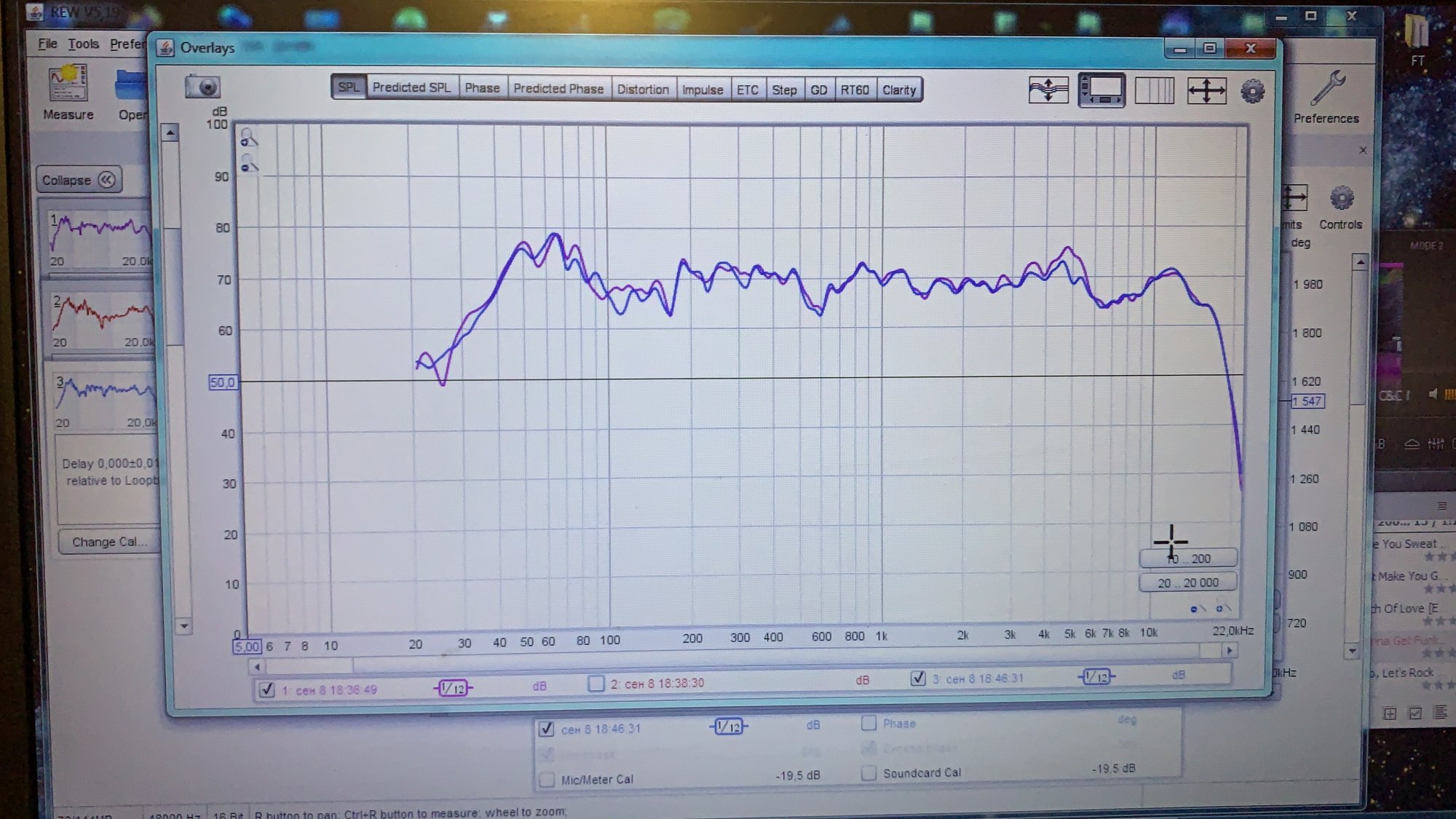Open the Tools menu

[83, 44]
